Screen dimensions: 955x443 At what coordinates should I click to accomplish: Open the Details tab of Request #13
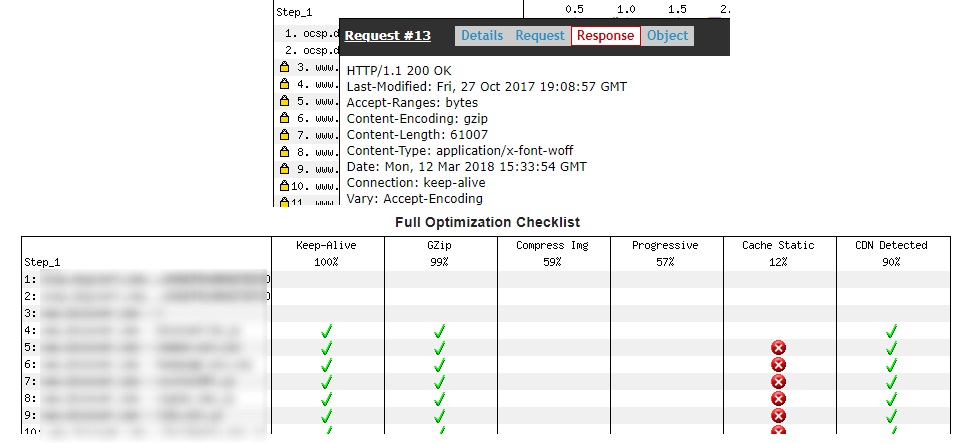click(481, 36)
